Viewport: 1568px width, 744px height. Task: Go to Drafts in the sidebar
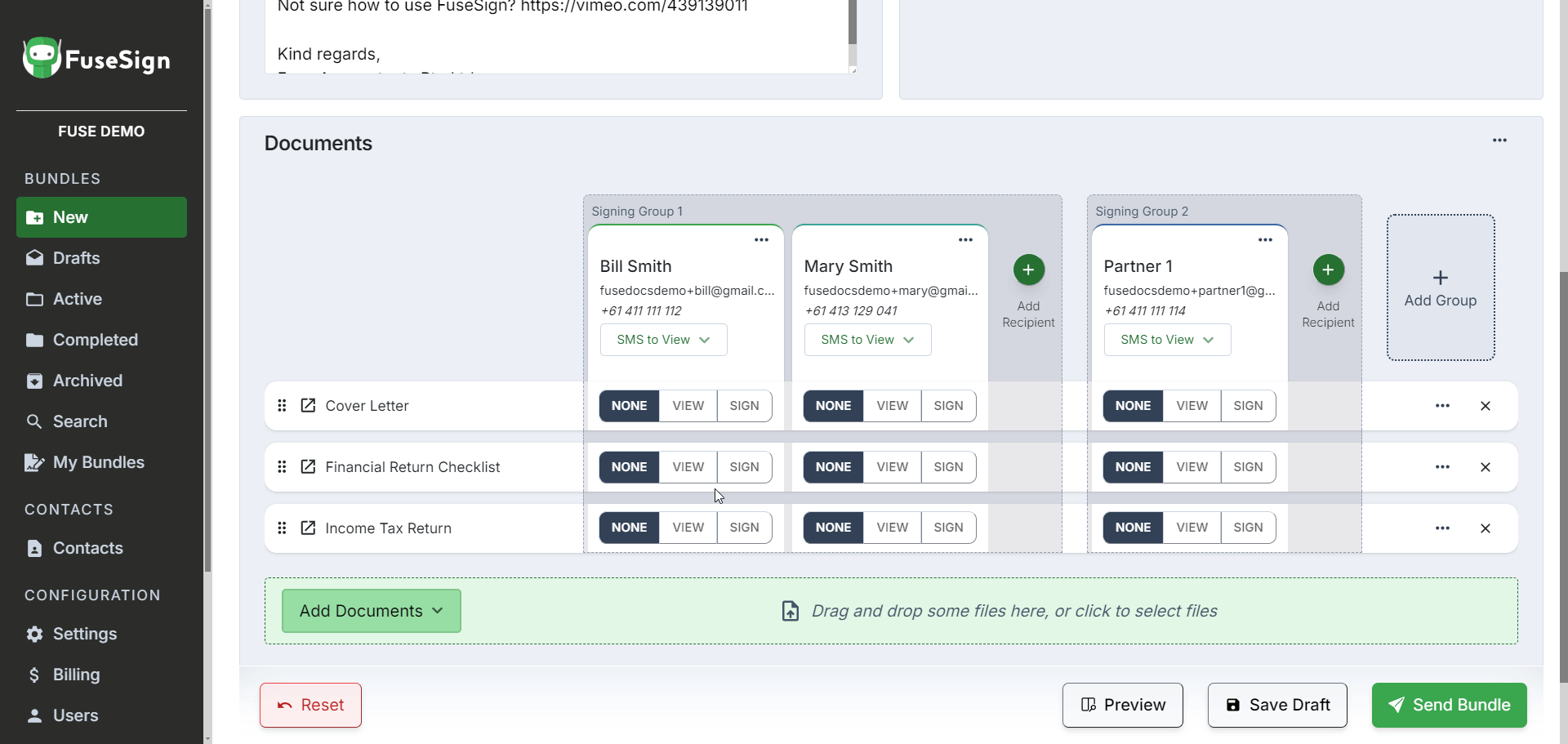pos(76,258)
